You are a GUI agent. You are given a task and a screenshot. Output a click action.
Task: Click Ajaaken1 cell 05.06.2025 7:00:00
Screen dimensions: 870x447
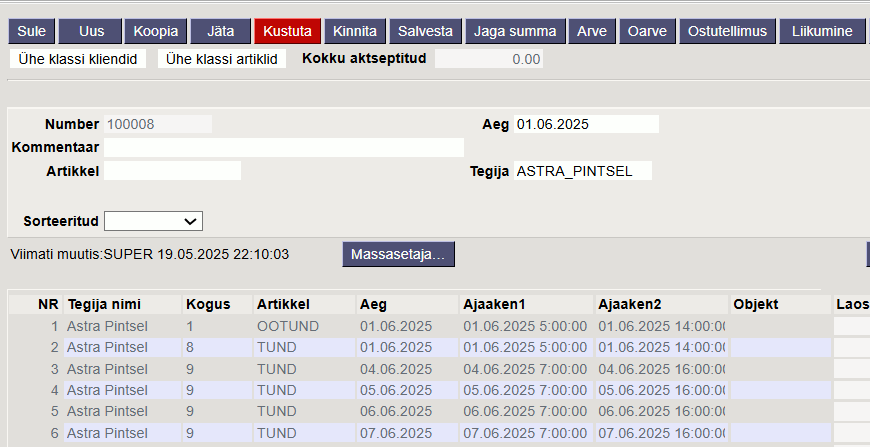coord(527,390)
